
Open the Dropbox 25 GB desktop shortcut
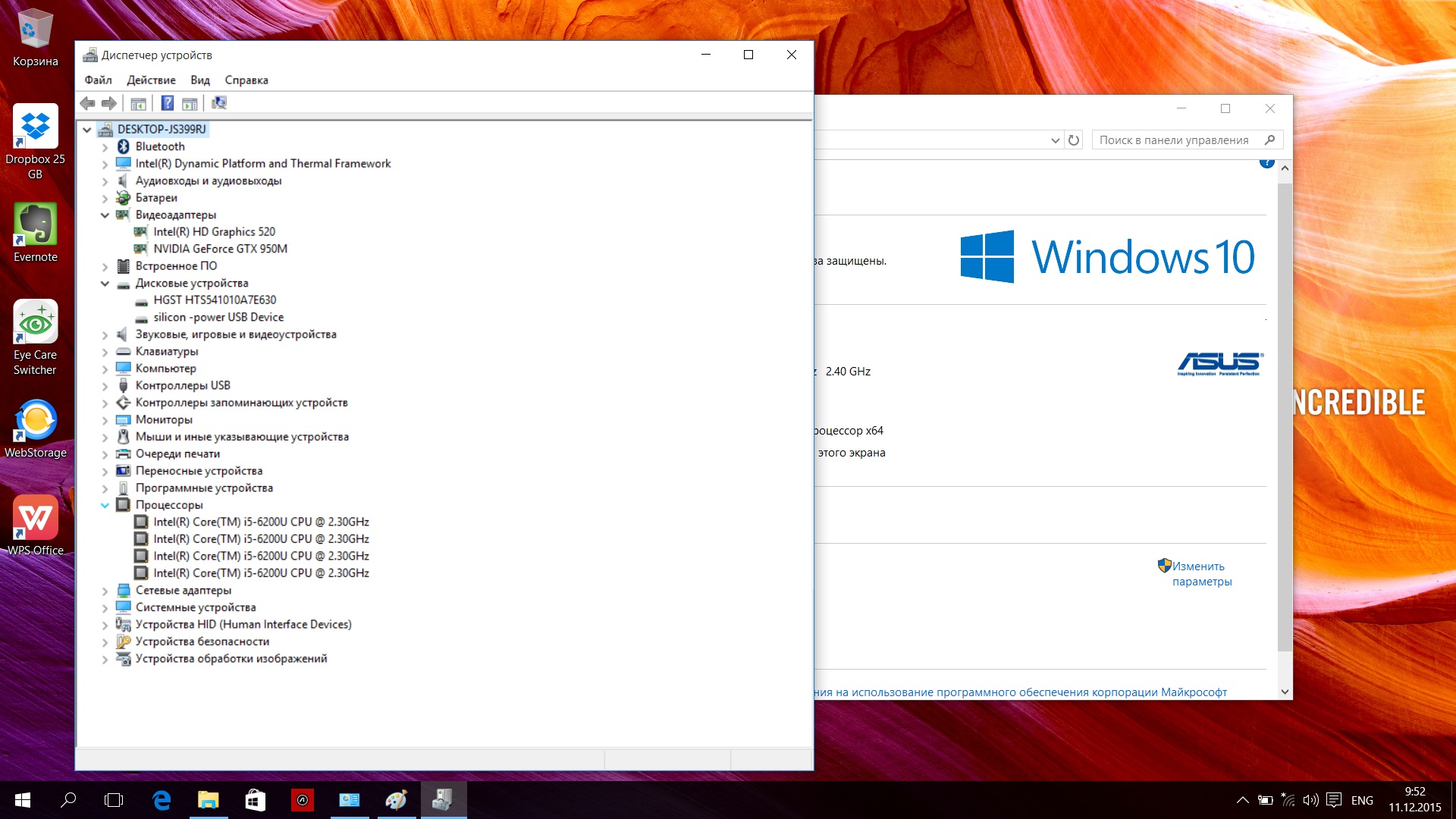pos(36,143)
